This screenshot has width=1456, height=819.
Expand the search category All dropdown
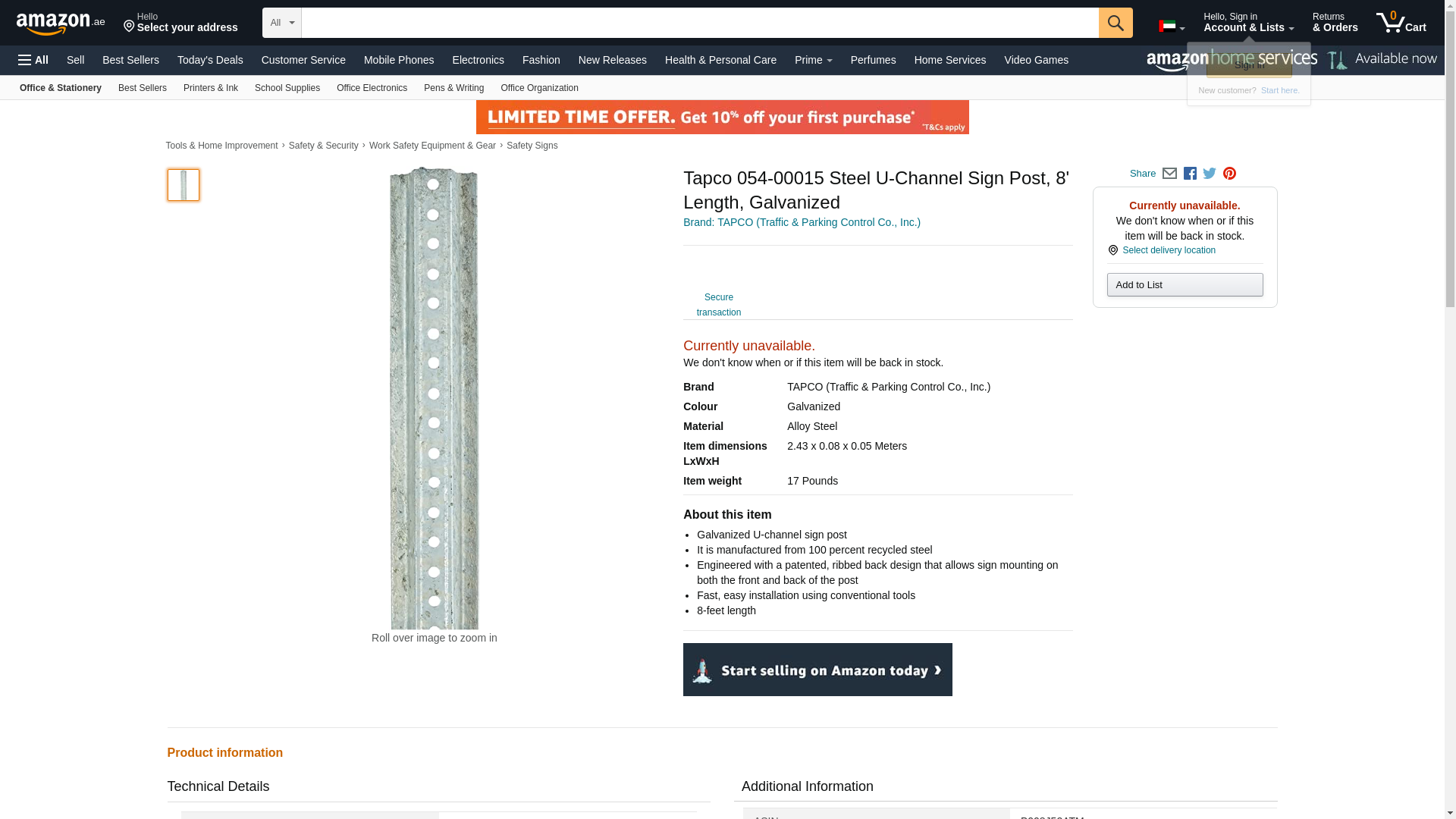281,23
